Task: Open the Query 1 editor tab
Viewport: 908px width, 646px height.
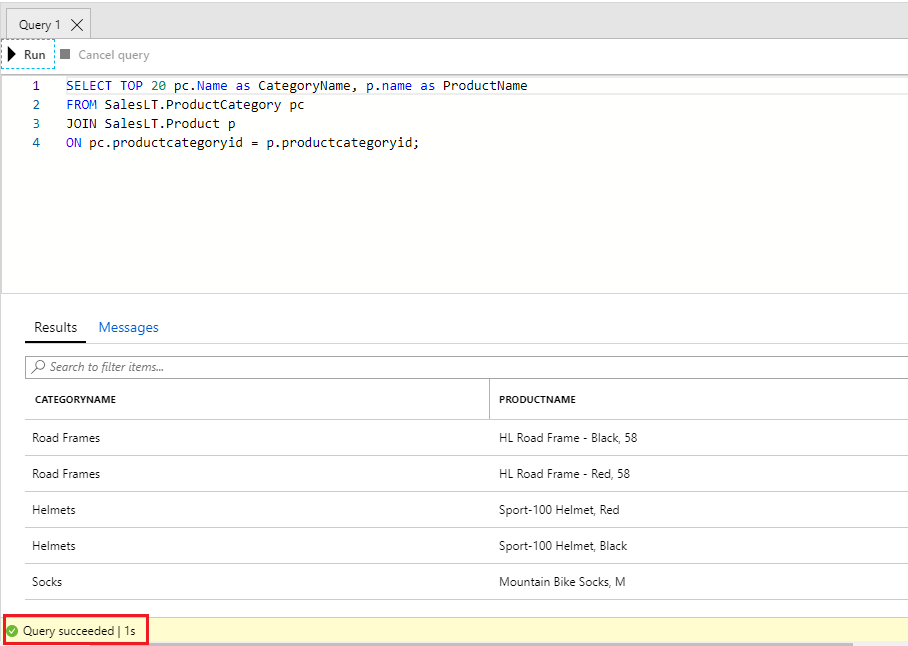Action: tap(40, 23)
